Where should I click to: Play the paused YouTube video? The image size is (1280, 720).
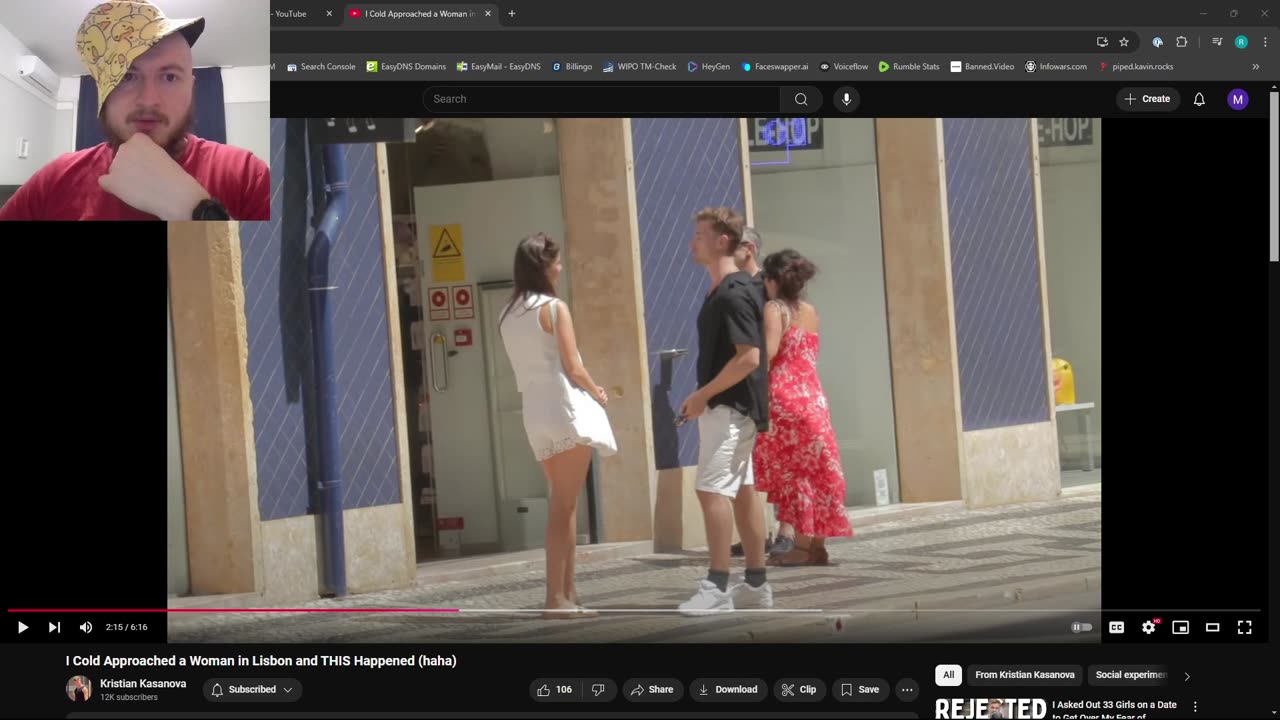tap(22, 627)
